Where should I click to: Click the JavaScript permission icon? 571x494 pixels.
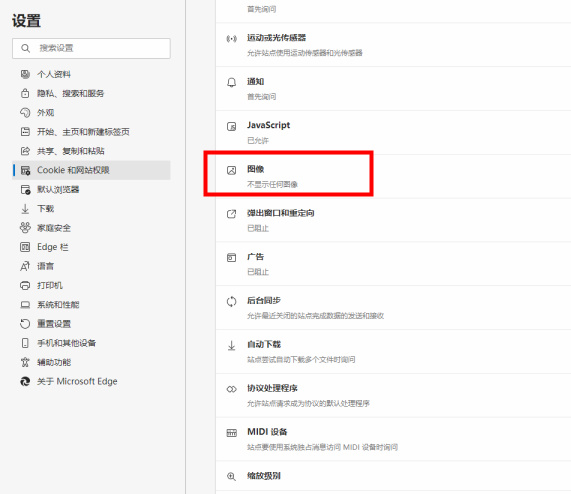tap(232, 126)
